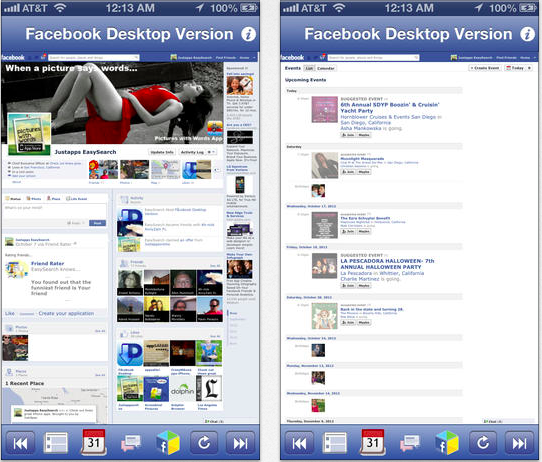
Task: Tap the skip-back icon in the profile screen toolbar
Action: tap(20, 443)
